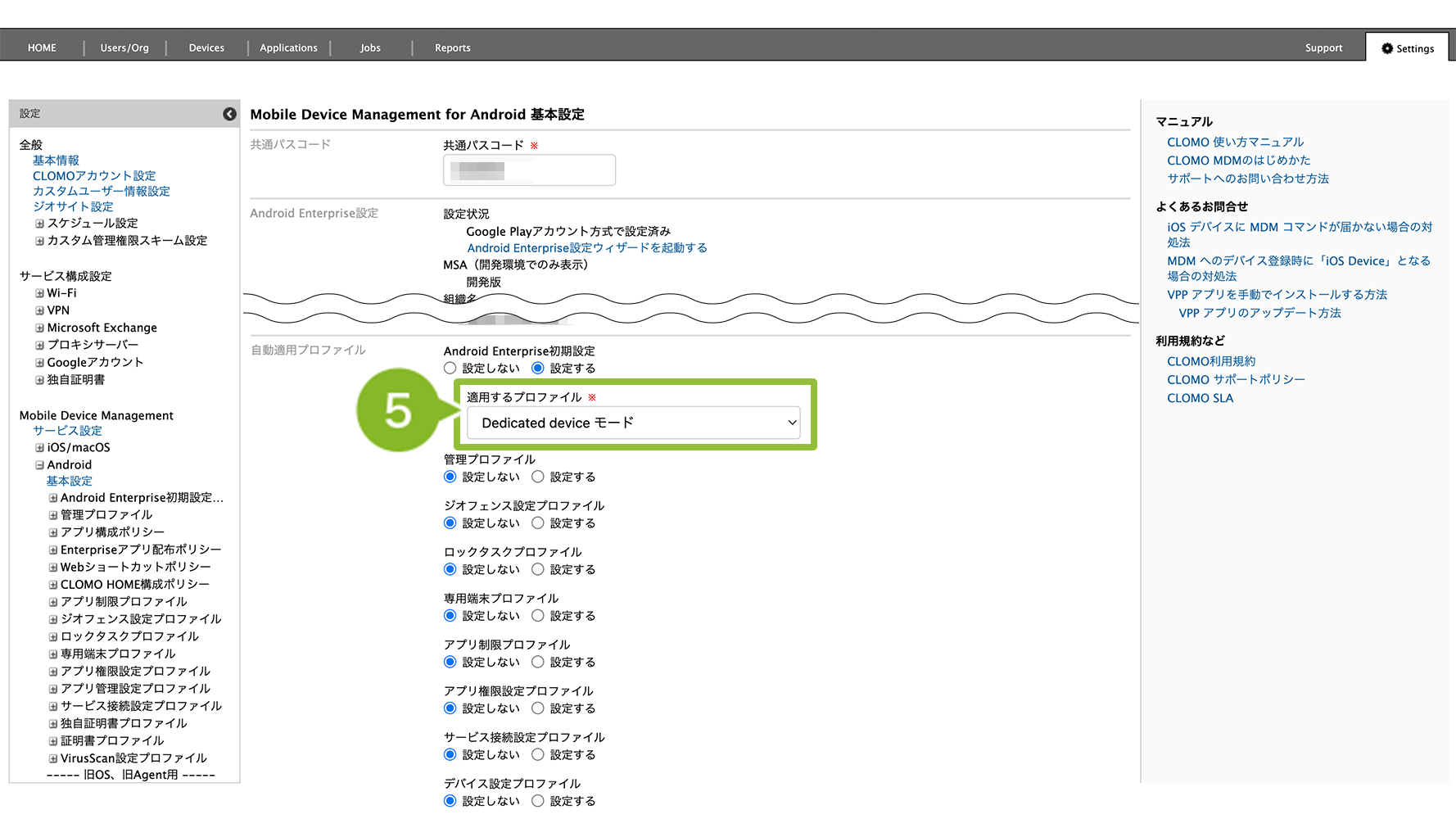
Task: Collapse the Android tree node
Action: click(x=39, y=465)
